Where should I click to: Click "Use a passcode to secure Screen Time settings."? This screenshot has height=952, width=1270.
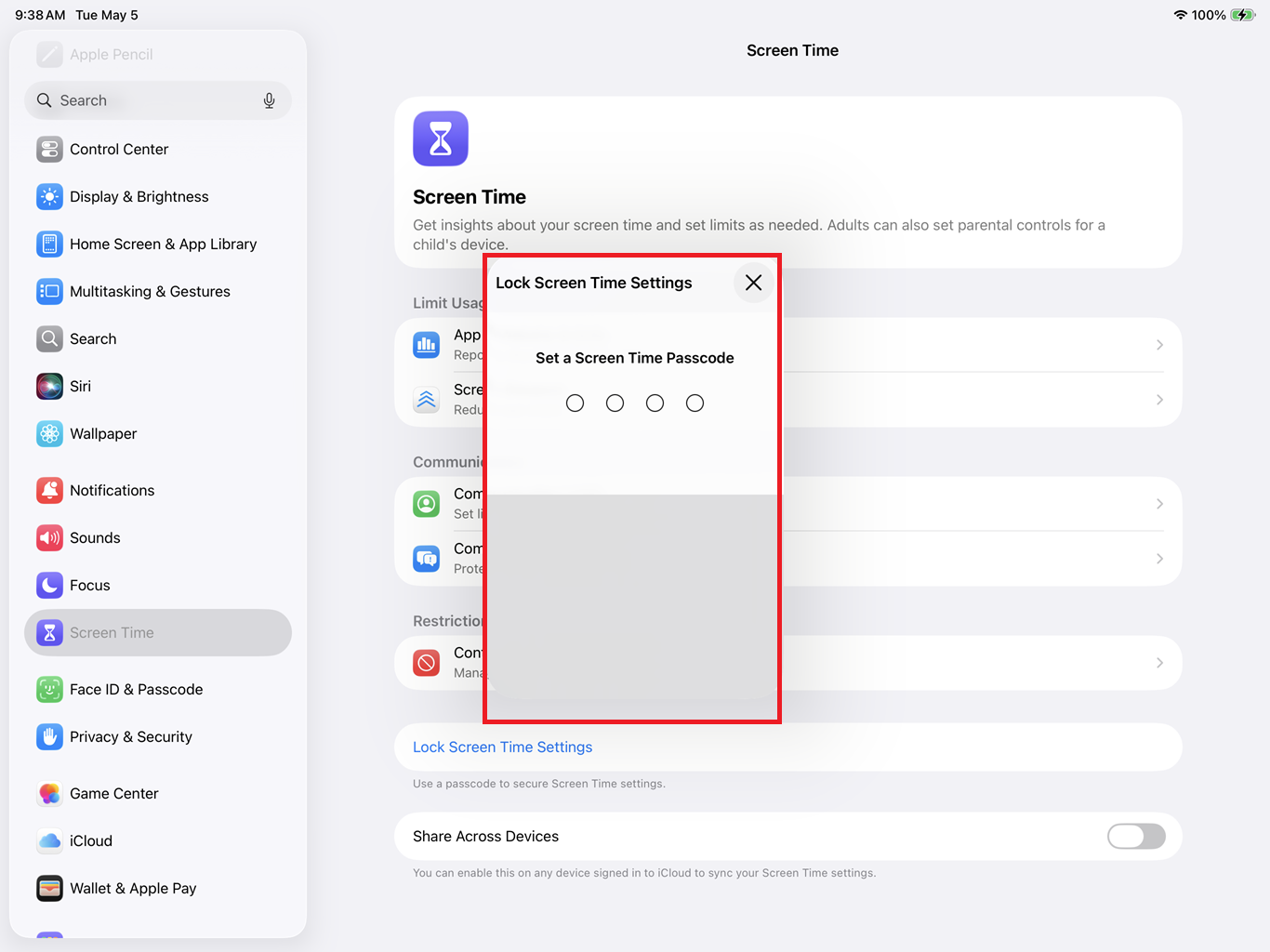click(x=539, y=784)
